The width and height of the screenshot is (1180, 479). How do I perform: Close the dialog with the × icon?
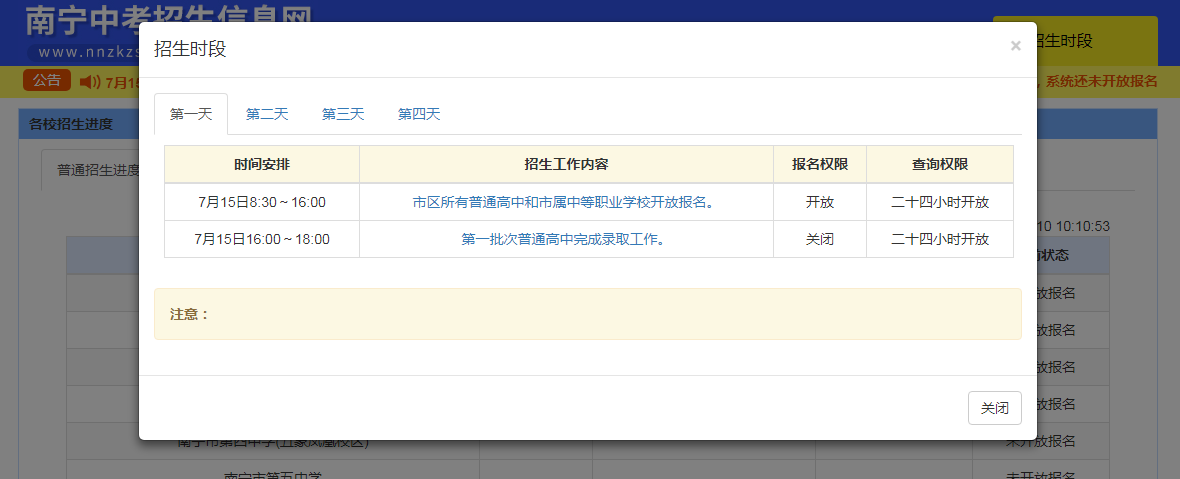(1015, 46)
